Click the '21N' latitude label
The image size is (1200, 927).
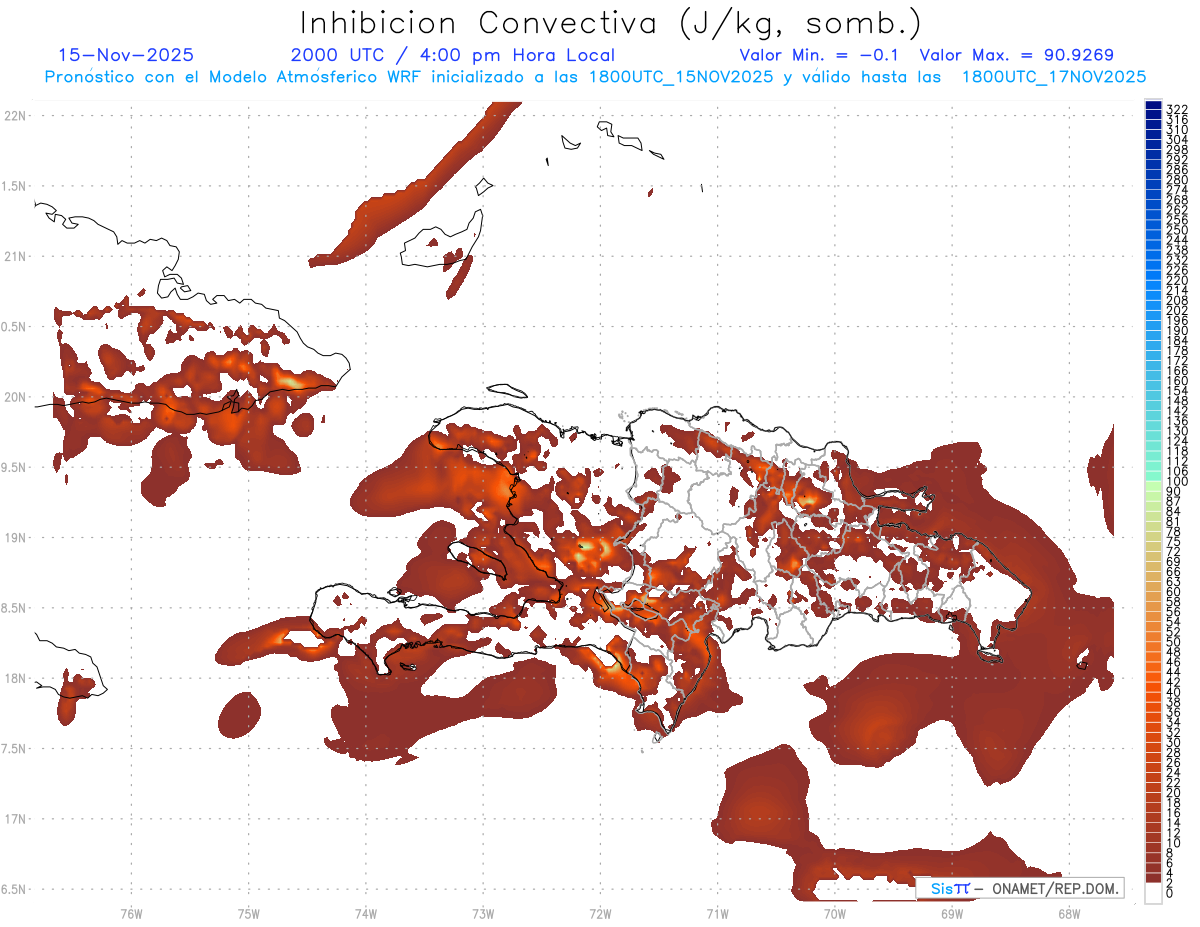[x=15, y=256]
